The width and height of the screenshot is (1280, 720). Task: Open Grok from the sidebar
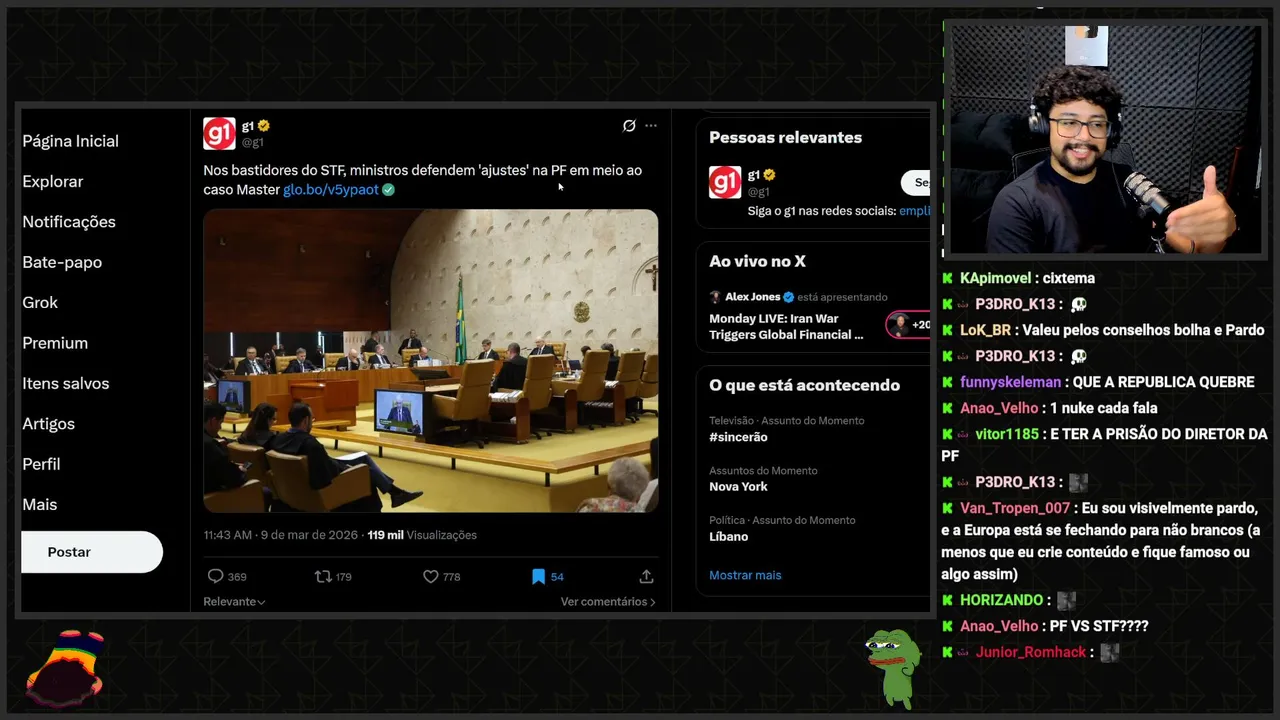40,302
